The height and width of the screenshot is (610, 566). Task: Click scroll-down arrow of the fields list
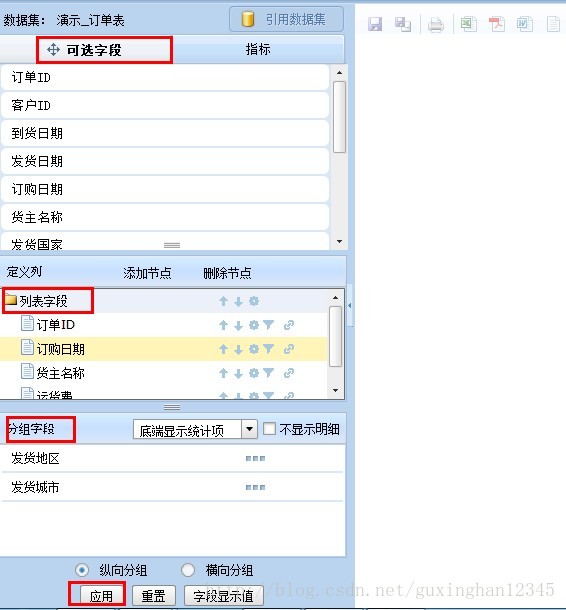[339, 242]
